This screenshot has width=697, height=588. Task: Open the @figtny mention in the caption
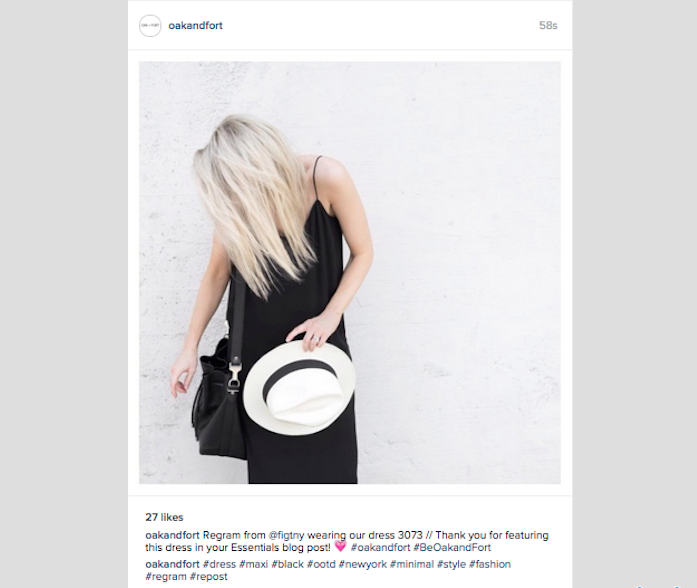click(286, 535)
